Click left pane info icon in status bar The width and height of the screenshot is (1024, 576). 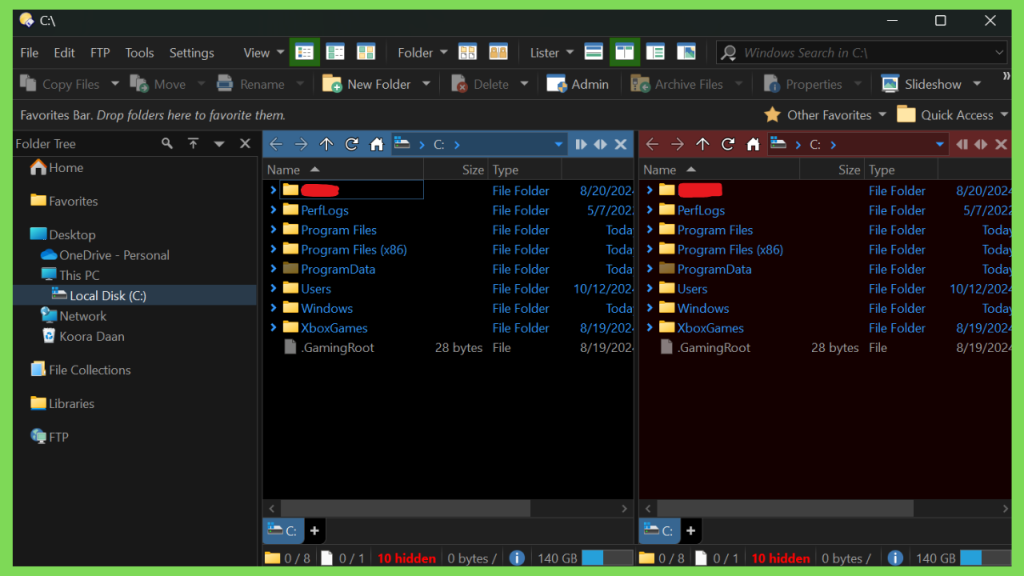pos(517,558)
